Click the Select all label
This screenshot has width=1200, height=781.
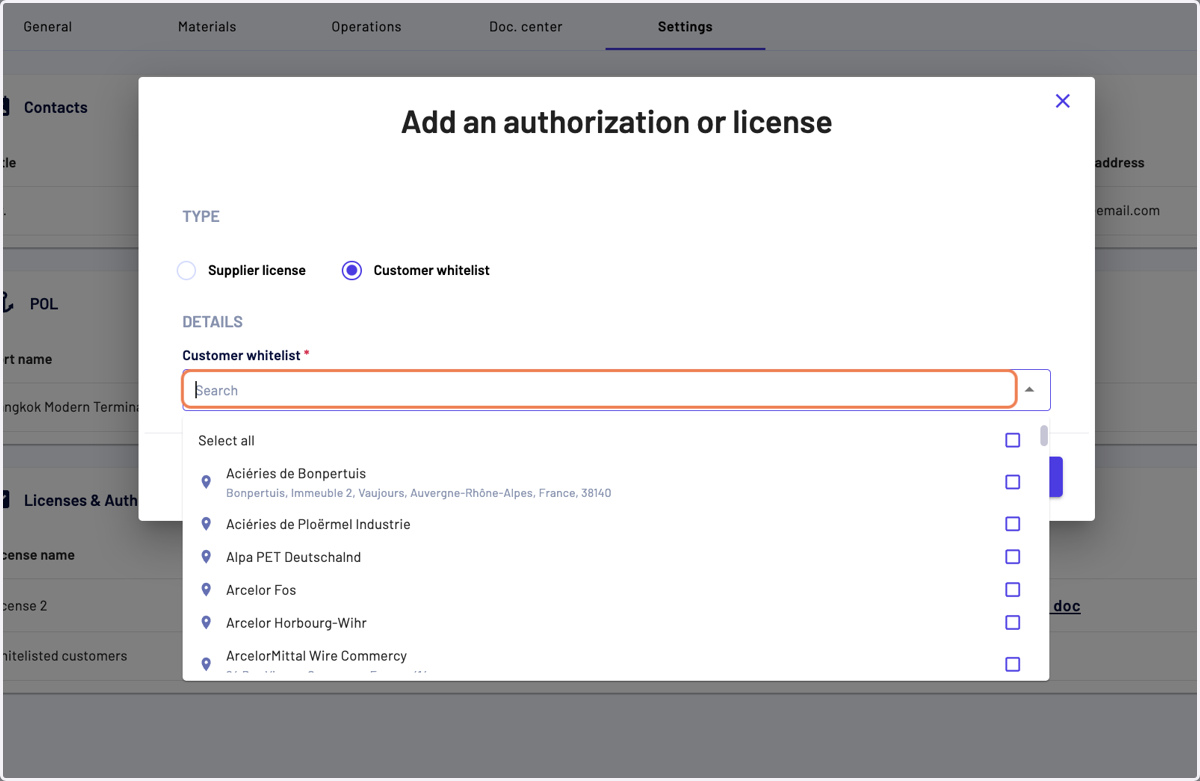[x=226, y=440]
